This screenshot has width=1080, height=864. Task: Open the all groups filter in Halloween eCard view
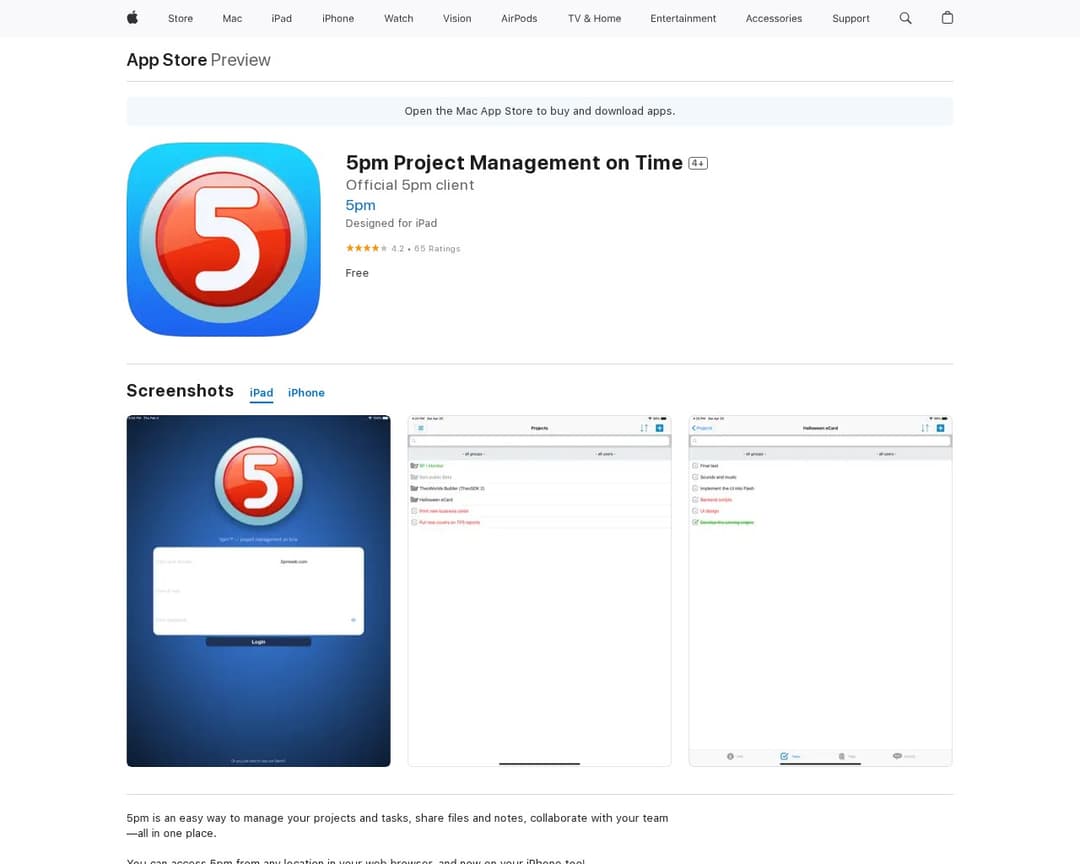(x=755, y=453)
